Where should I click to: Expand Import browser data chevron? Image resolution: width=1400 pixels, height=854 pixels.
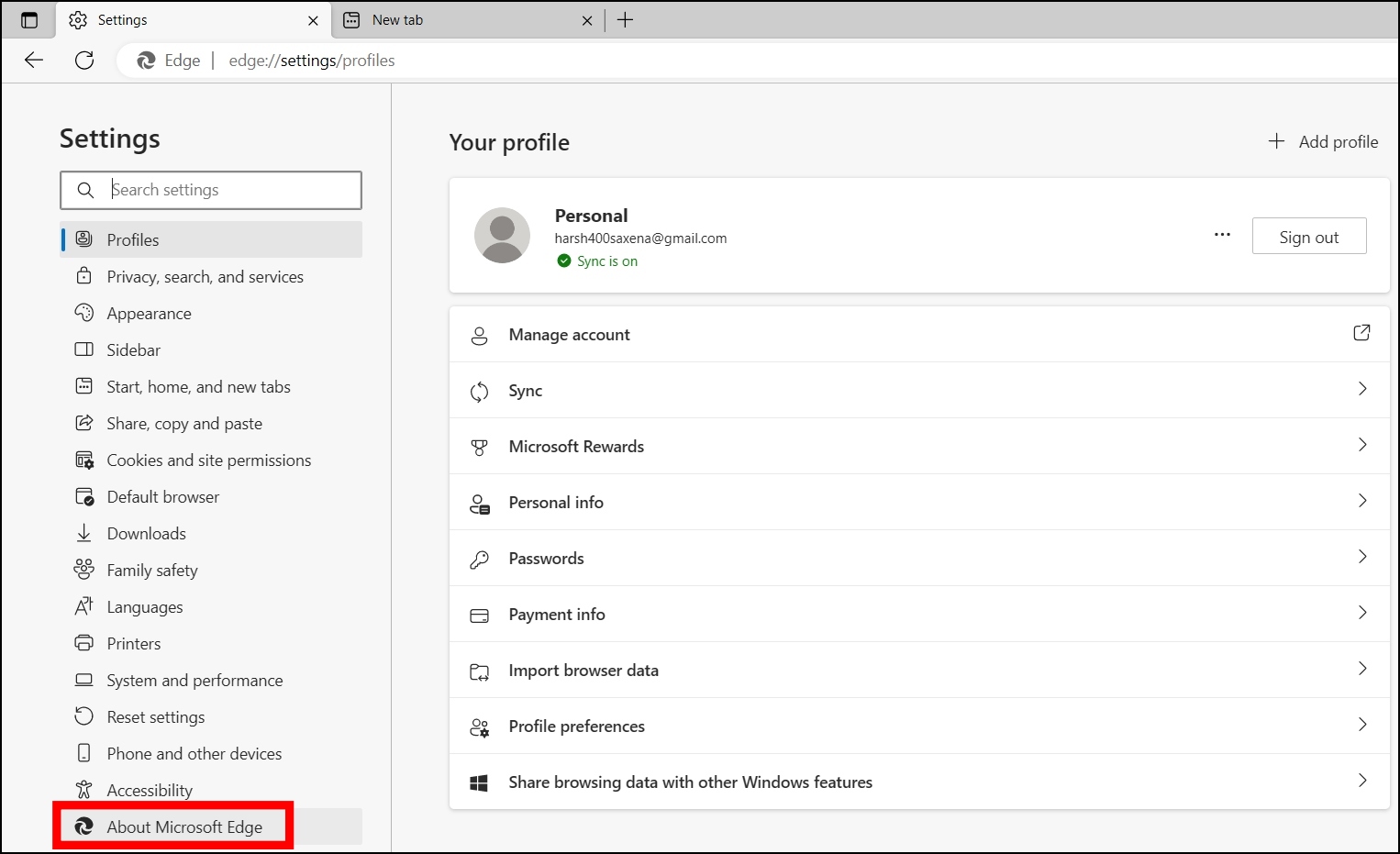1362,669
